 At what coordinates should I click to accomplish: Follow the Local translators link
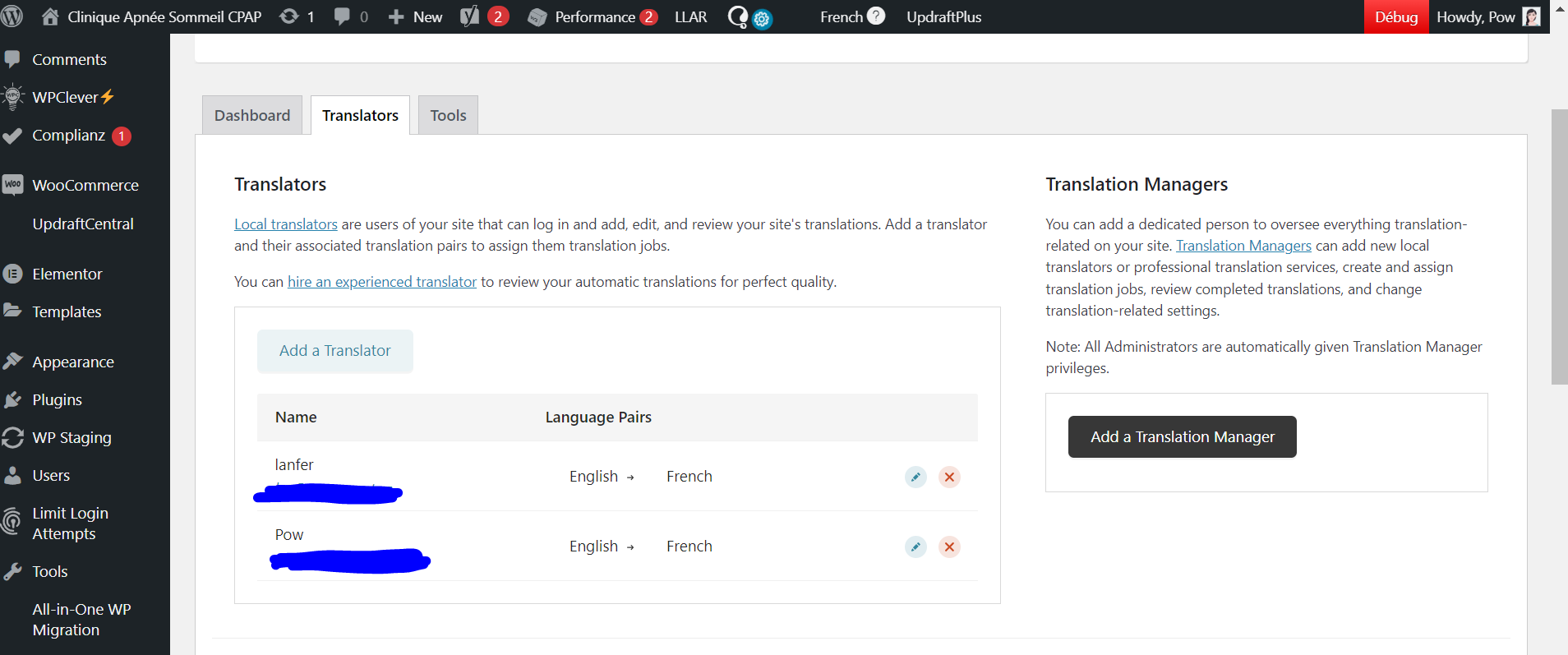[285, 224]
